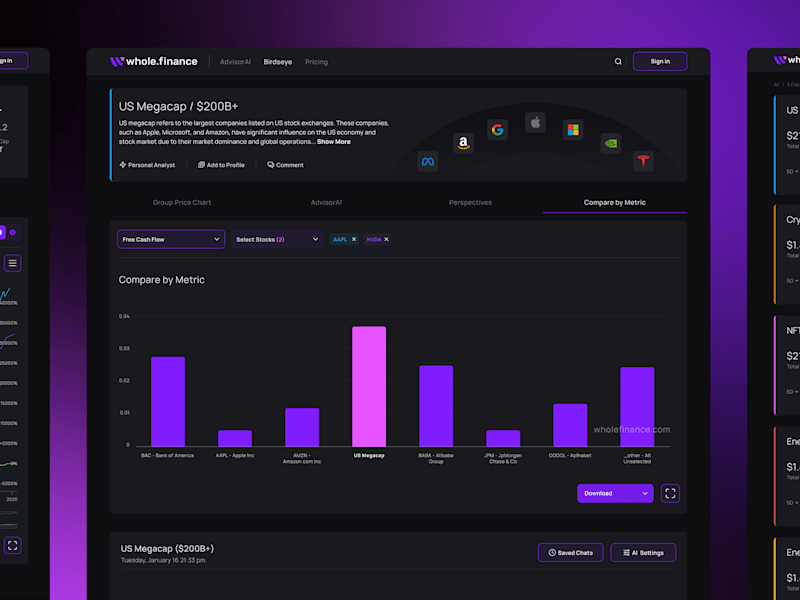Click the BAC - Bank of America bar
The image size is (800, 600).
pyautogui.click(x=168, y=402)
